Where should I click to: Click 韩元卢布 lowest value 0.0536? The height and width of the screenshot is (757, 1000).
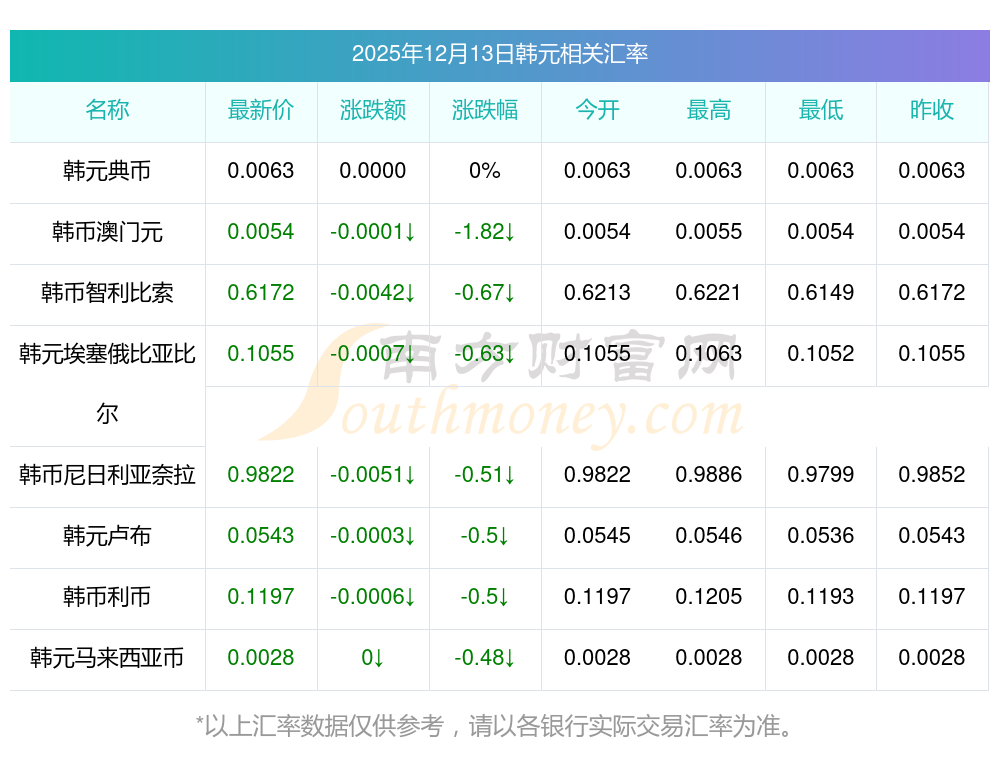coord(821,536)
